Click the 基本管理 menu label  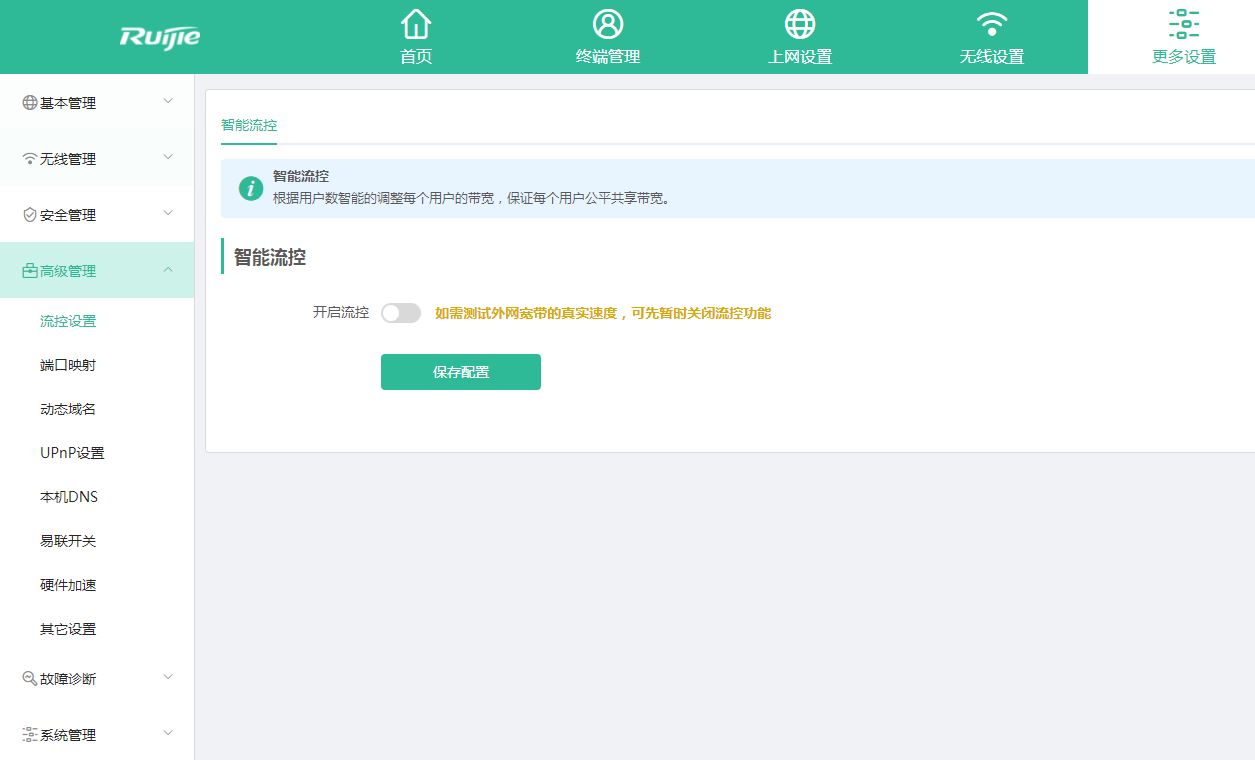point(68,103)
